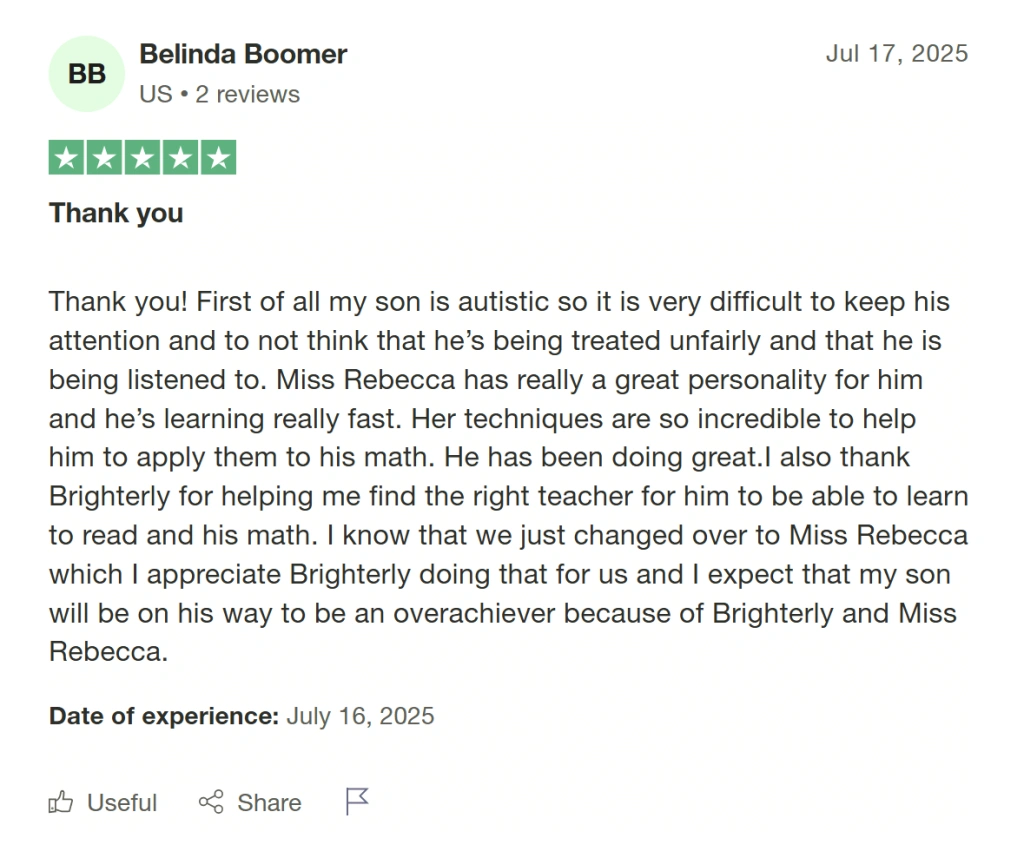The height and width of the screenshot is (858, 1024).
Task: Mark the review as Useful
Action: coord(120,802)
